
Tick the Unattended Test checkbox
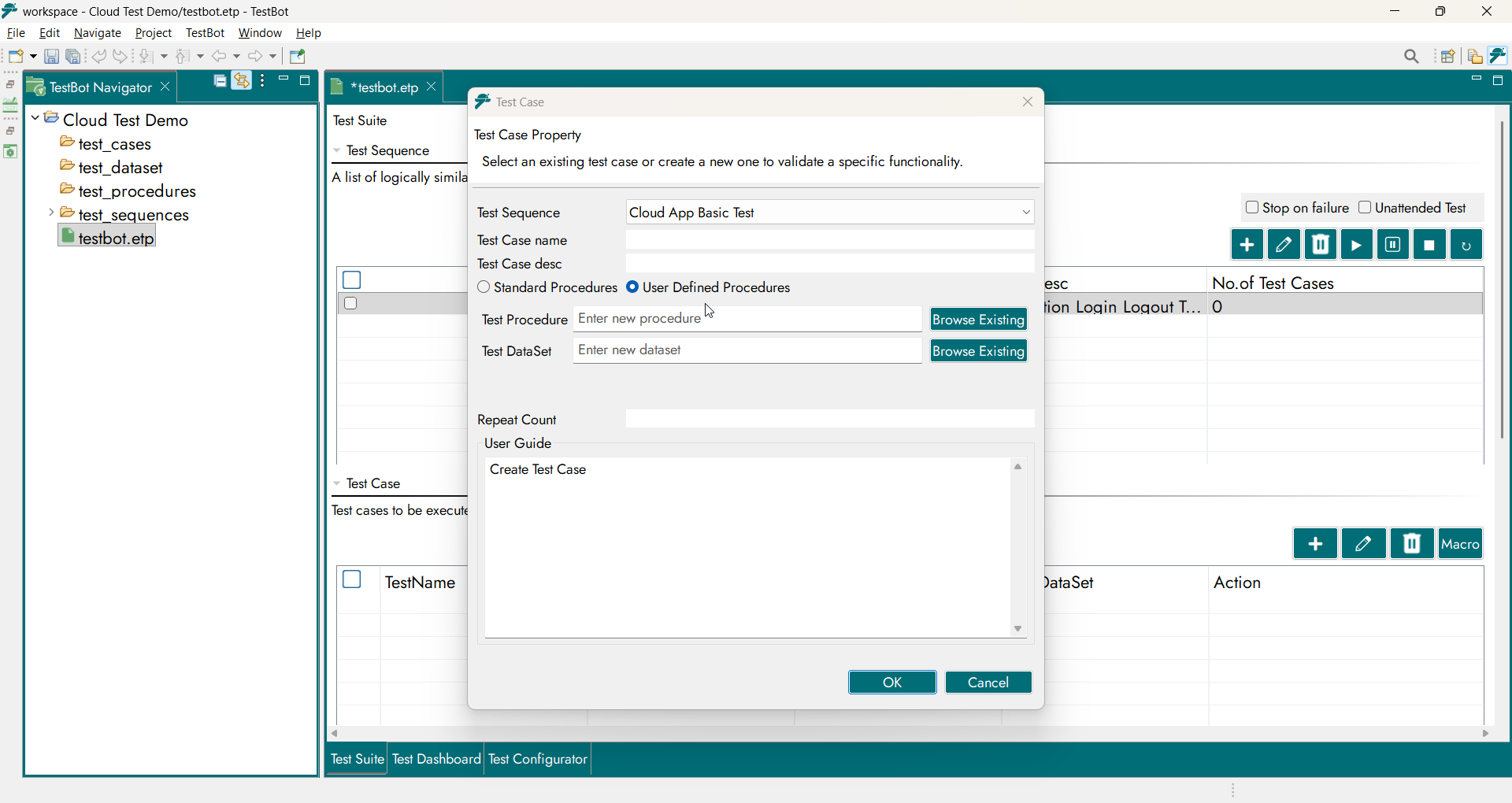(x=1365, y=208)
